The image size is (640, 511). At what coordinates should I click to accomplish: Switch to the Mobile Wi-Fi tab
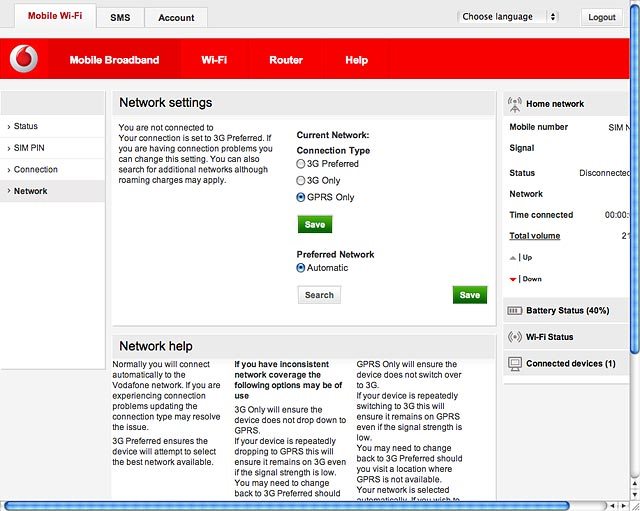[x=55, y=16]
